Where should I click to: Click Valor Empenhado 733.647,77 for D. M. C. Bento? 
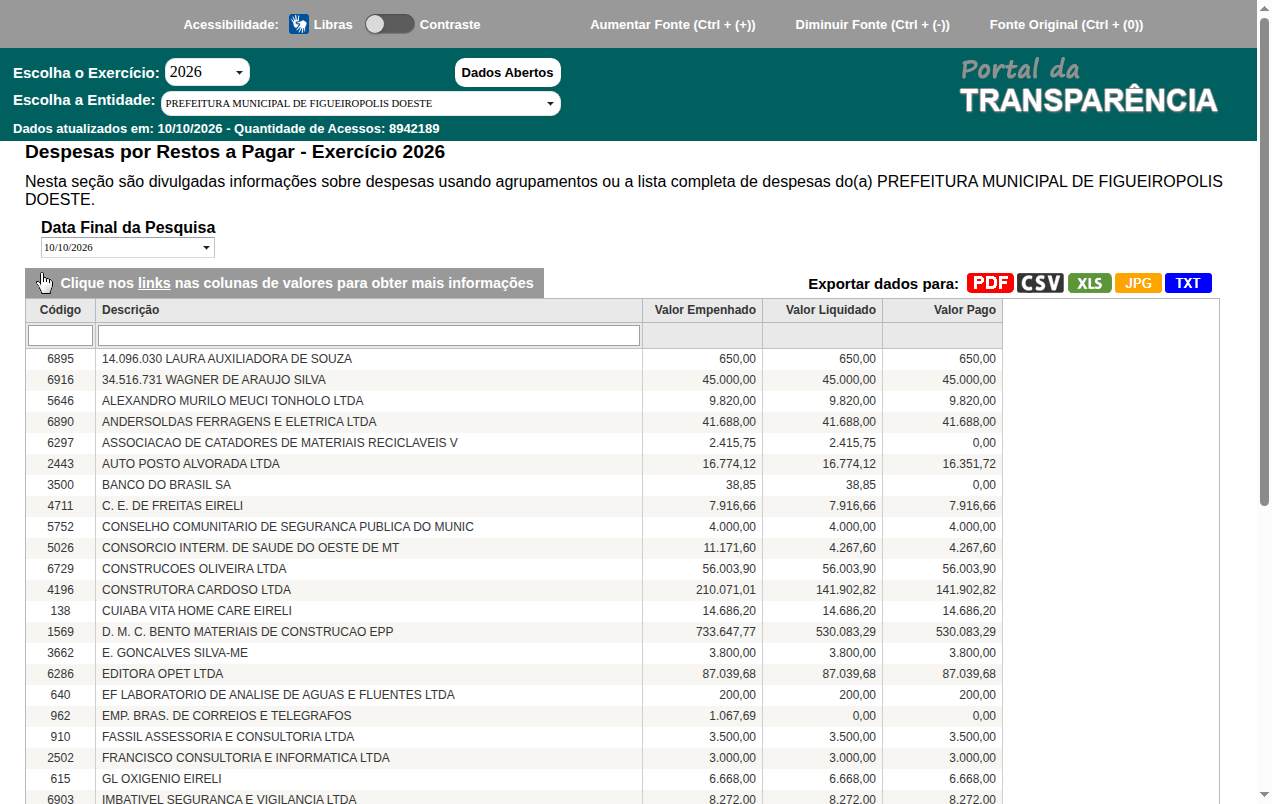point(726,632)
